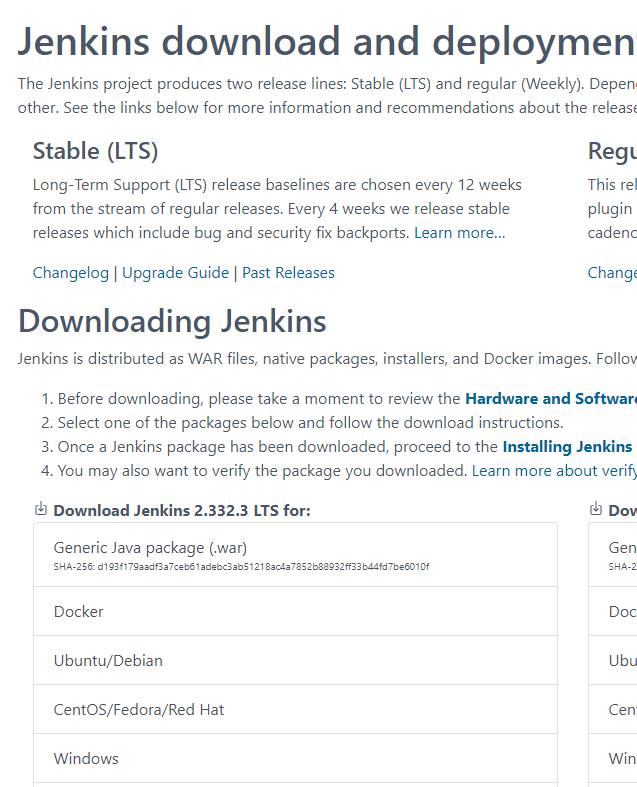This screenshot has height=787, width=637.
Task: Choose the Docker option in the LTS list
Action: point(79,612)
